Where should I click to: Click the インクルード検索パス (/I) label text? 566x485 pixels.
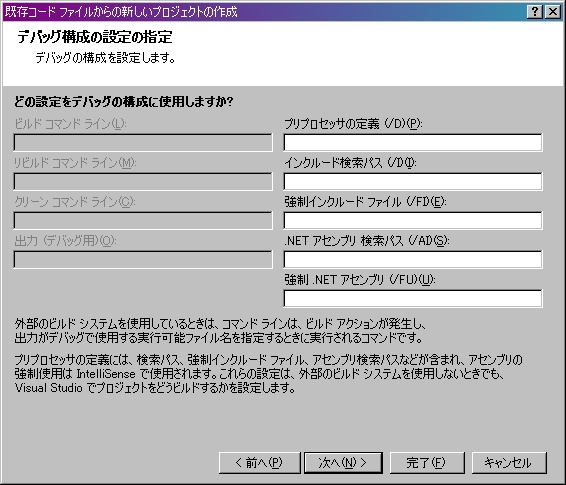click(350, 163)
